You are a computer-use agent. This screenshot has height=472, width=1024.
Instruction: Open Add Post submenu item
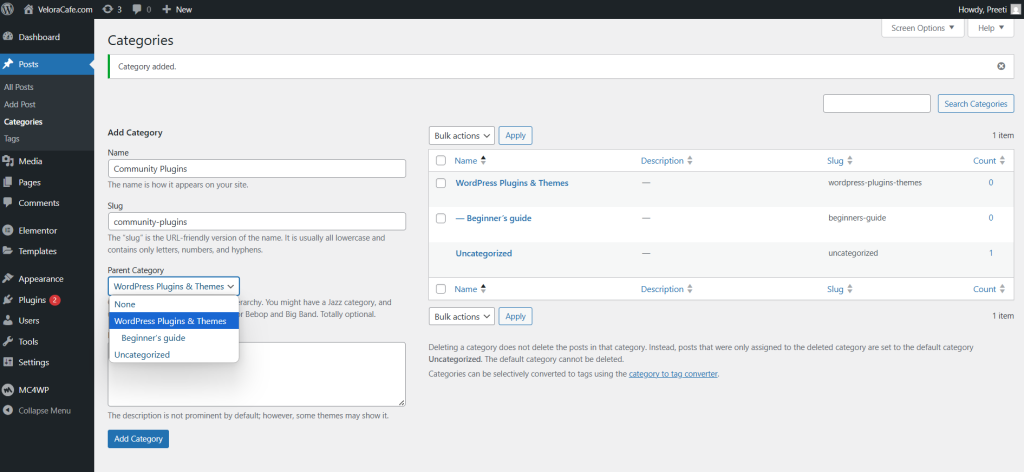20,104
